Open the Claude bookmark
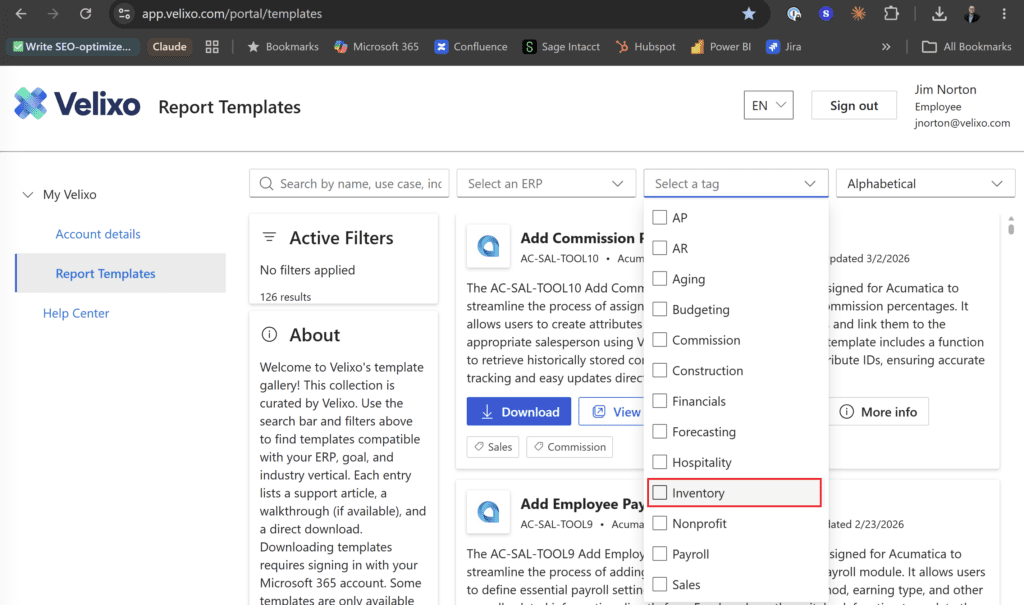The width and height of the screenshot is (1024, 605). (169, 47)
